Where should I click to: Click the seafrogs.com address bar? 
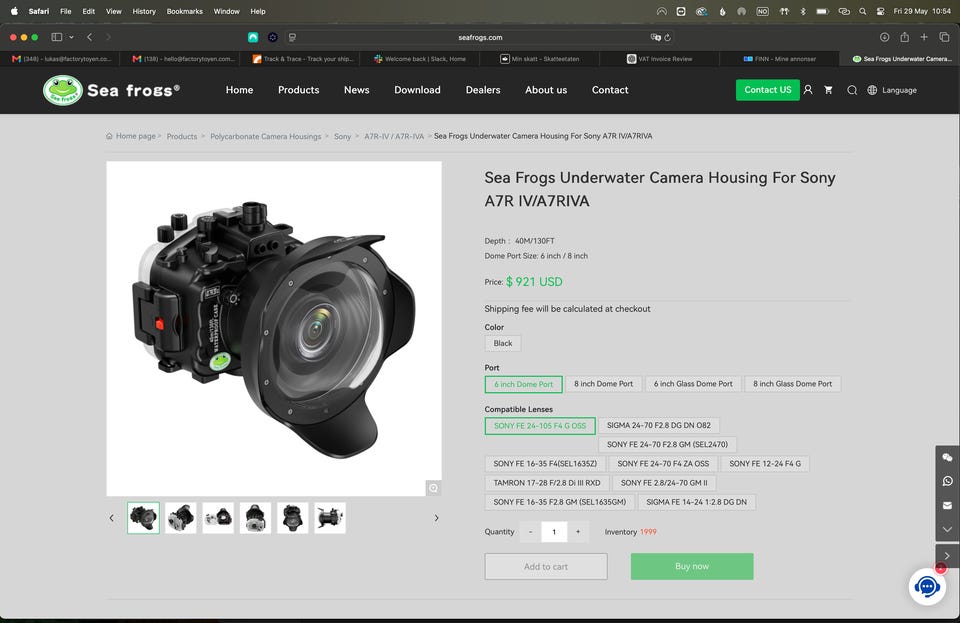tap(480, 37)
